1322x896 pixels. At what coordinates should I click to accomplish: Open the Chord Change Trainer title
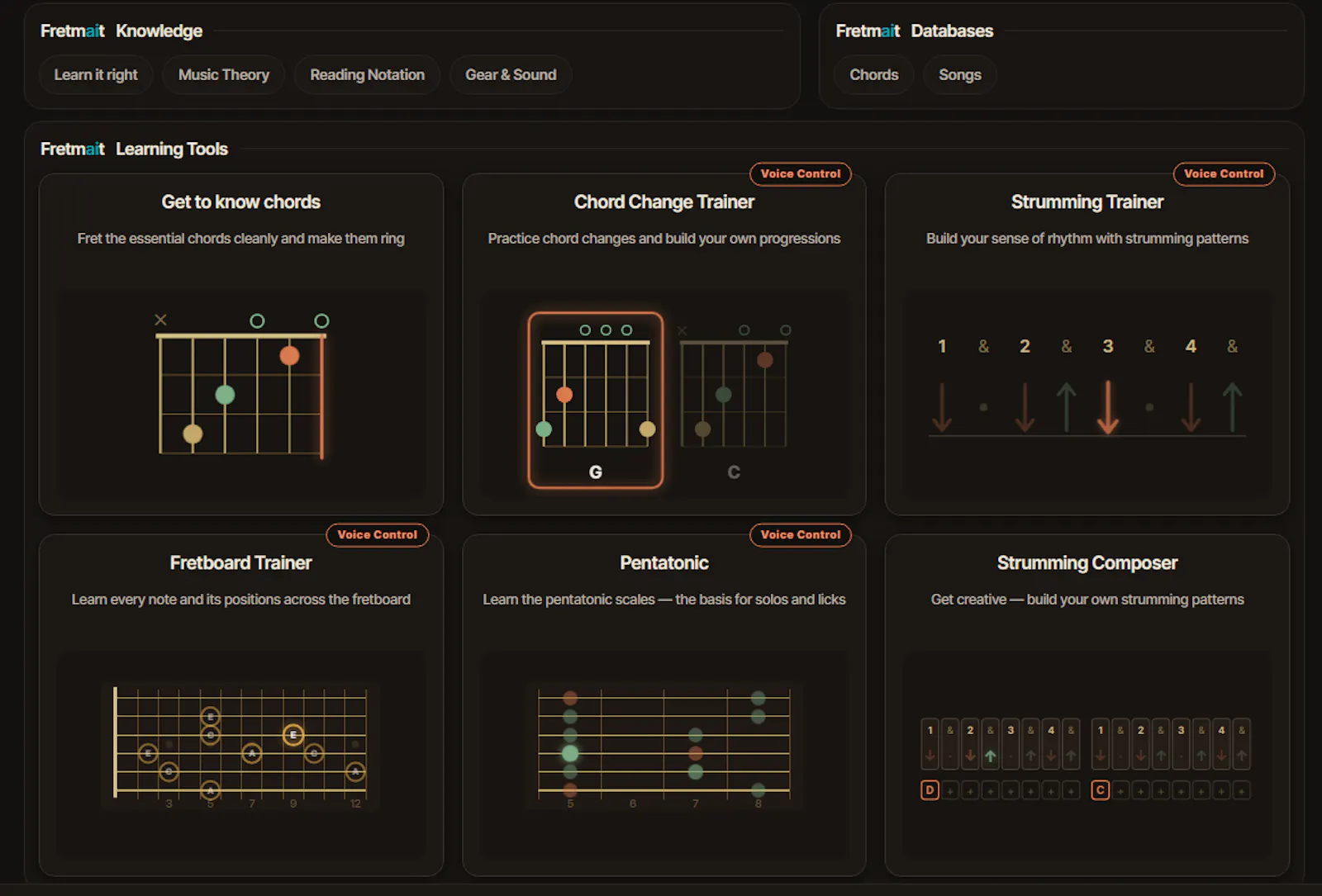click(x=664, y=202)
